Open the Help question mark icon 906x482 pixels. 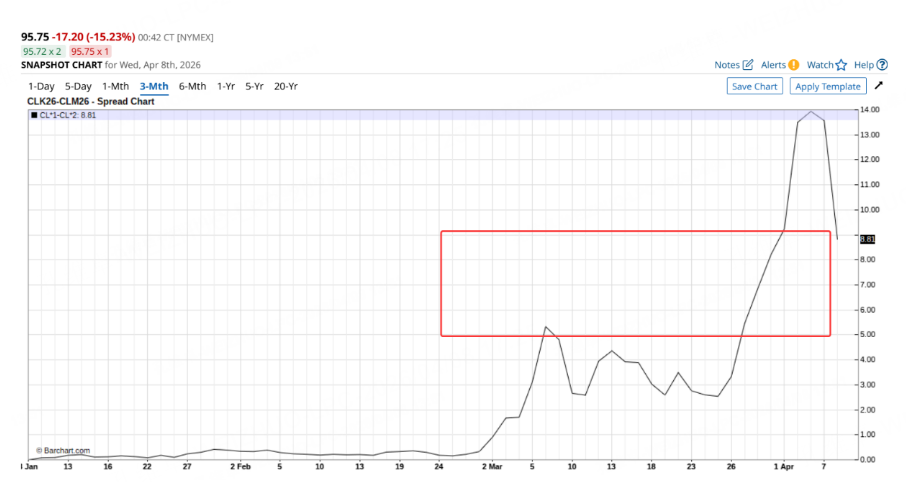coord(882,65)
